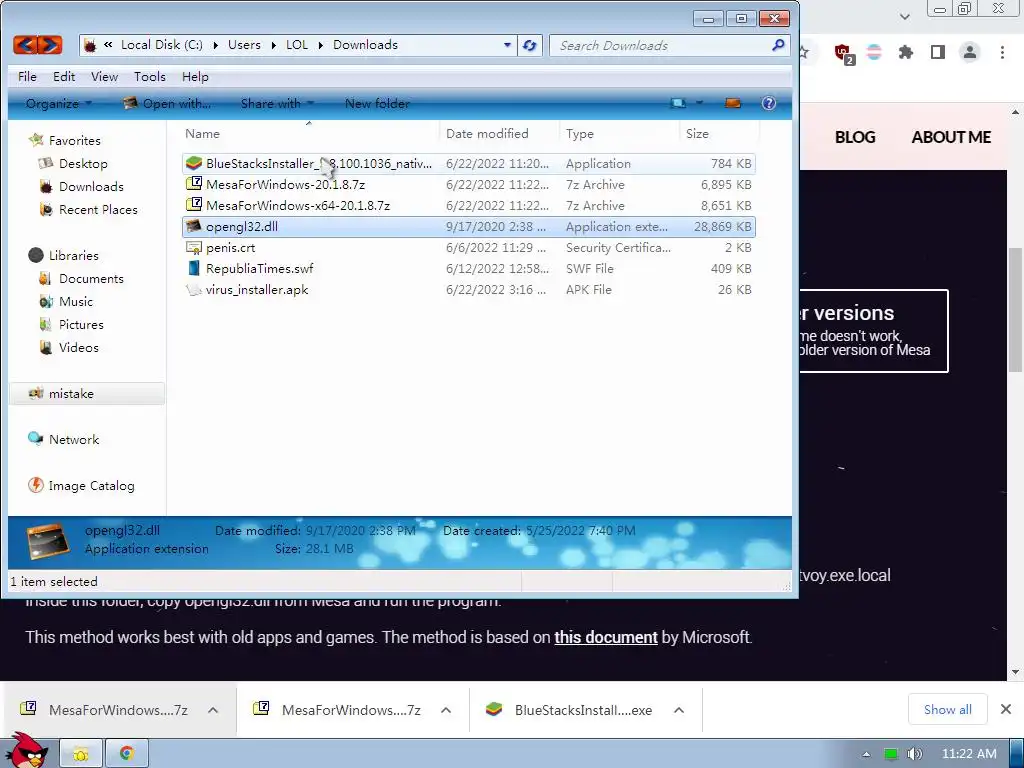Click Open with toolbar button

167,103
